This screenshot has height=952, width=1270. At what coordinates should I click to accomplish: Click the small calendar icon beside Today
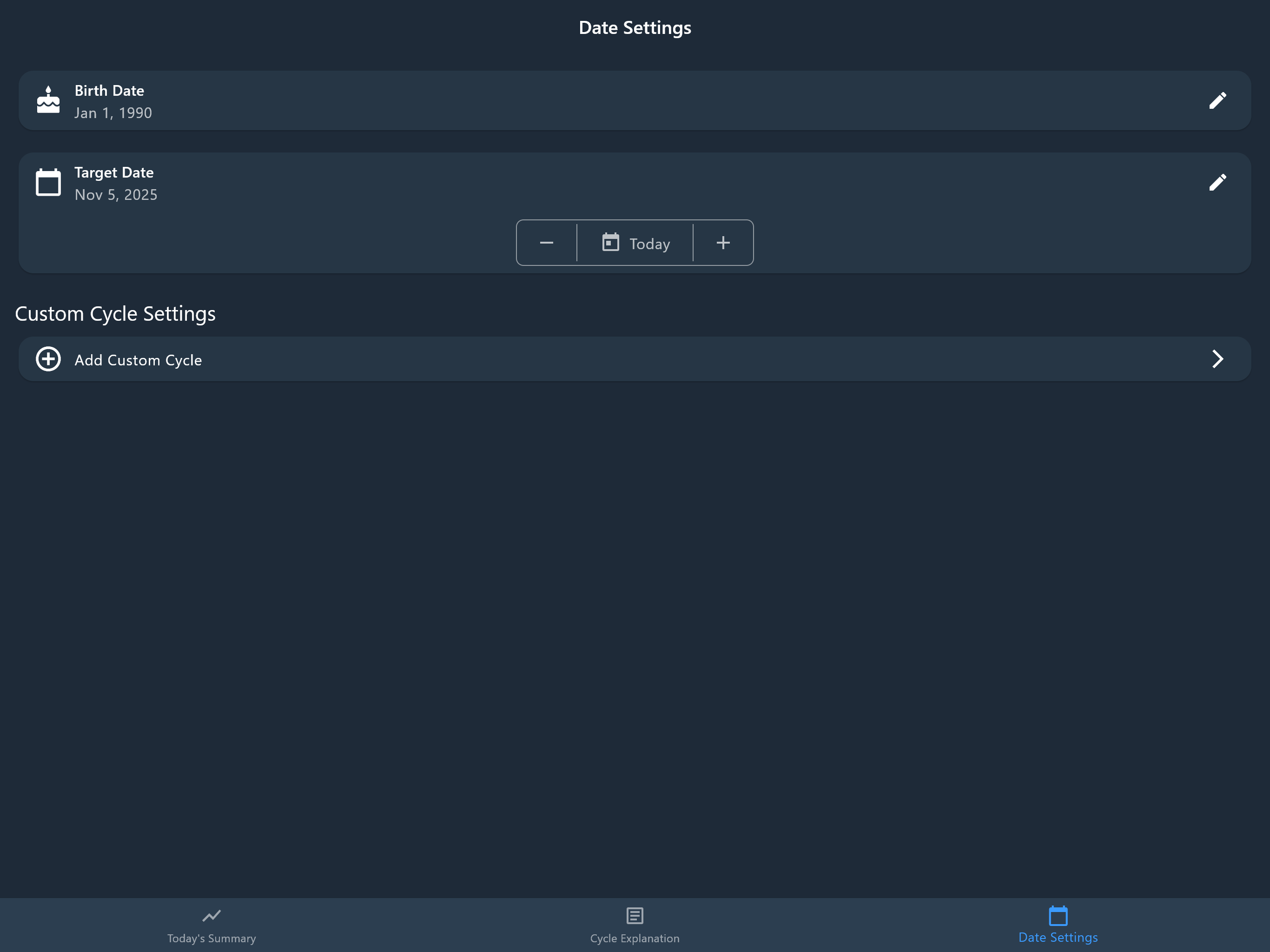(610, 242)
